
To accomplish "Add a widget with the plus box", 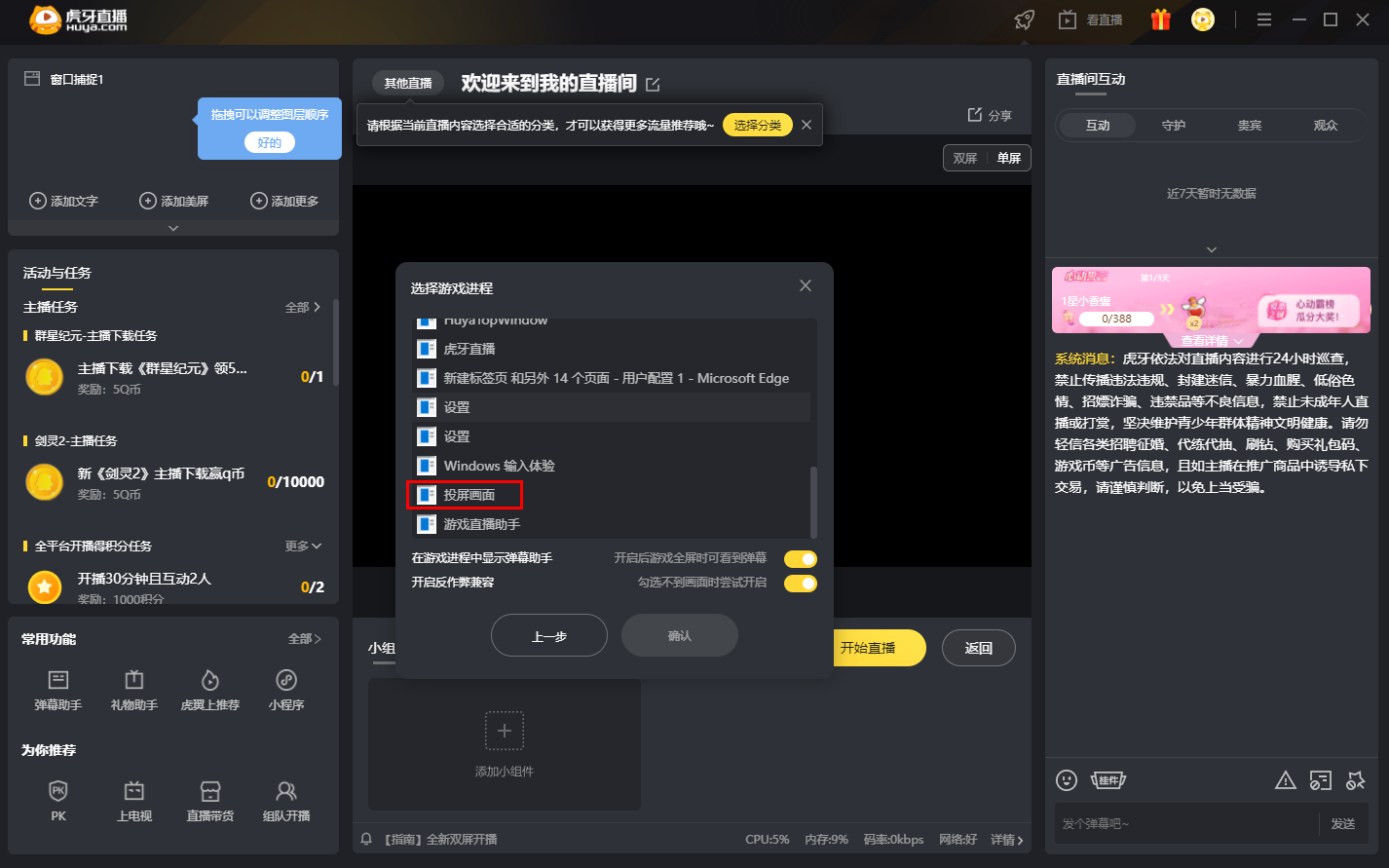I will [505, 731].
